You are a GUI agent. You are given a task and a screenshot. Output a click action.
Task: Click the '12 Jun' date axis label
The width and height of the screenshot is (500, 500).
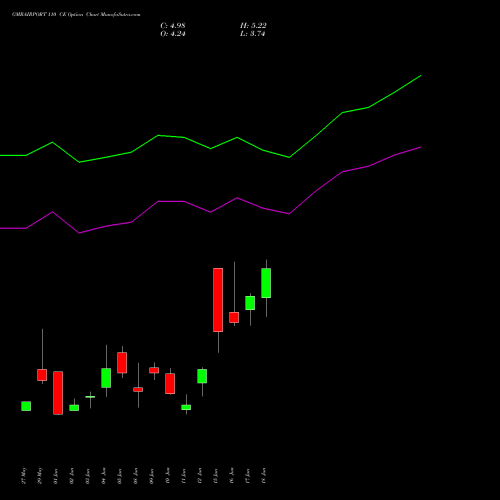coord(200,476)
